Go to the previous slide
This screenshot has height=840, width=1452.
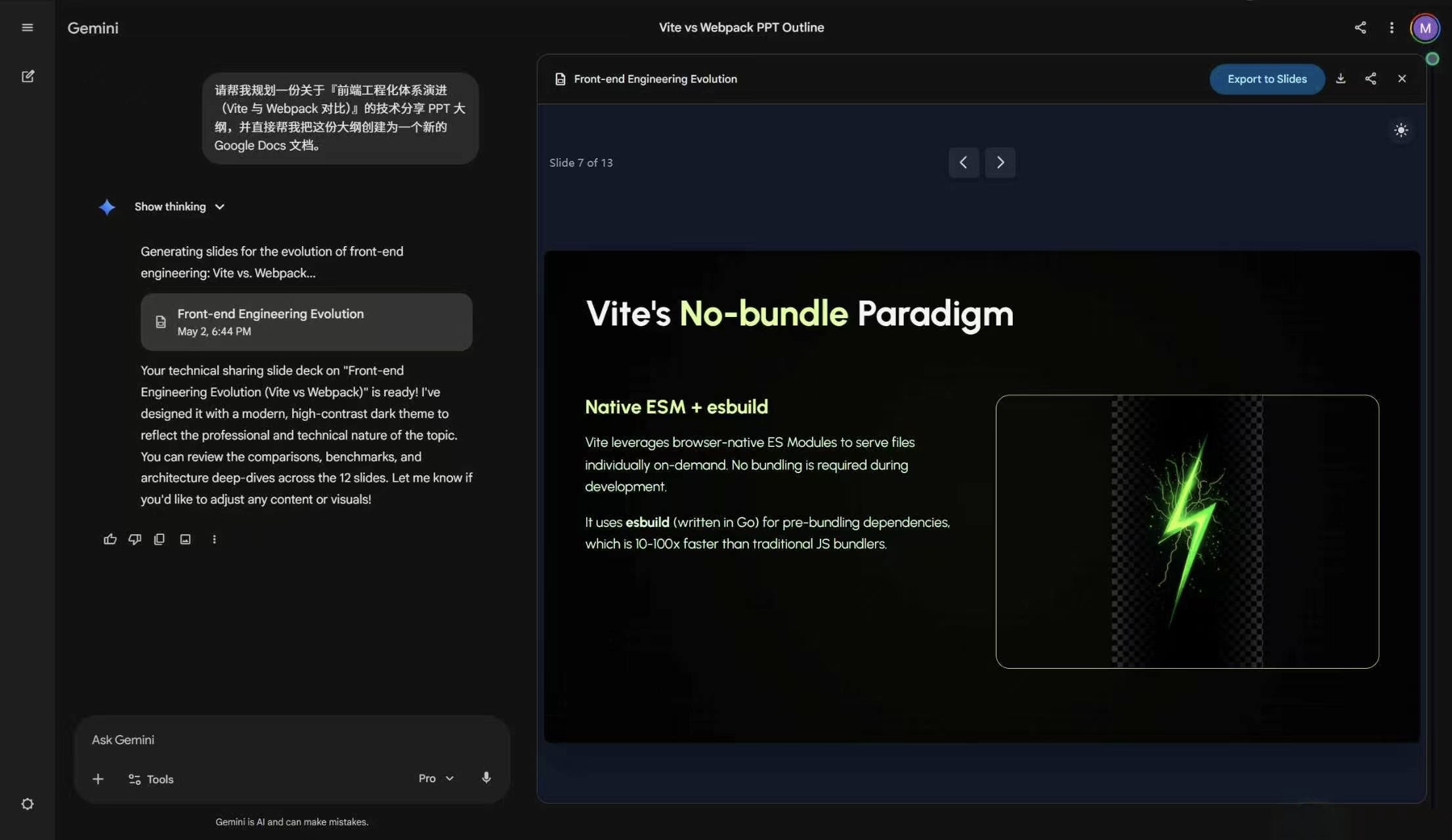pyautogui.click(x=964, y=162)
